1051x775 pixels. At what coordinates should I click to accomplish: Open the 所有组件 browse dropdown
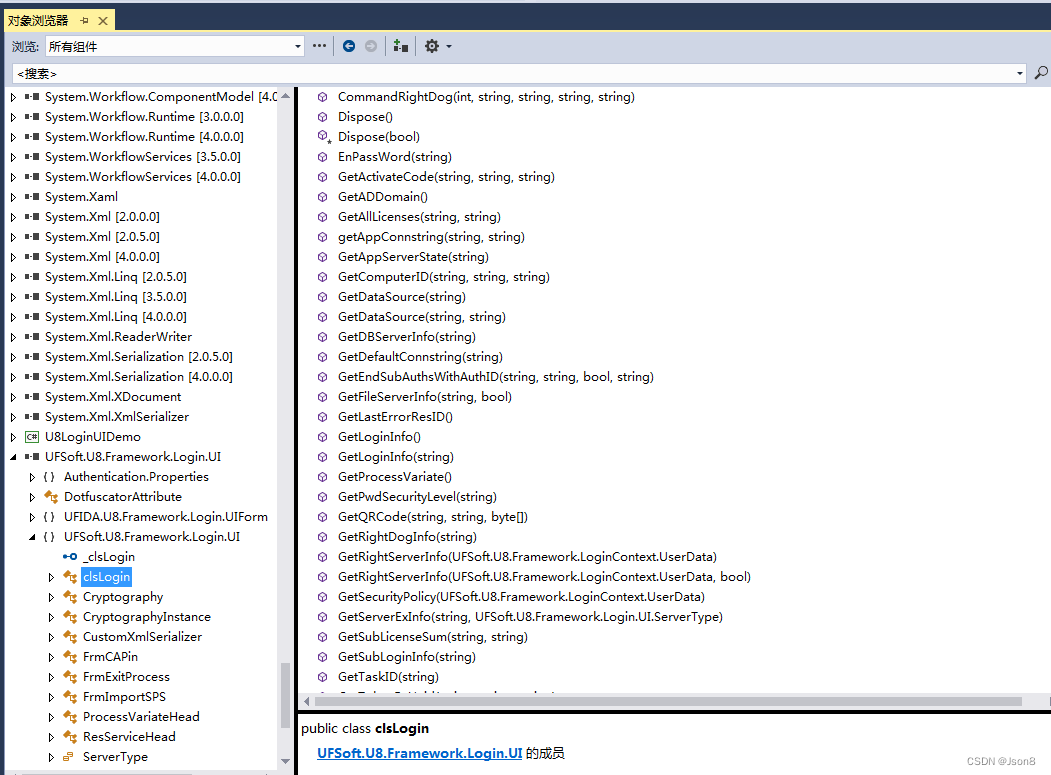click(297, 46)
